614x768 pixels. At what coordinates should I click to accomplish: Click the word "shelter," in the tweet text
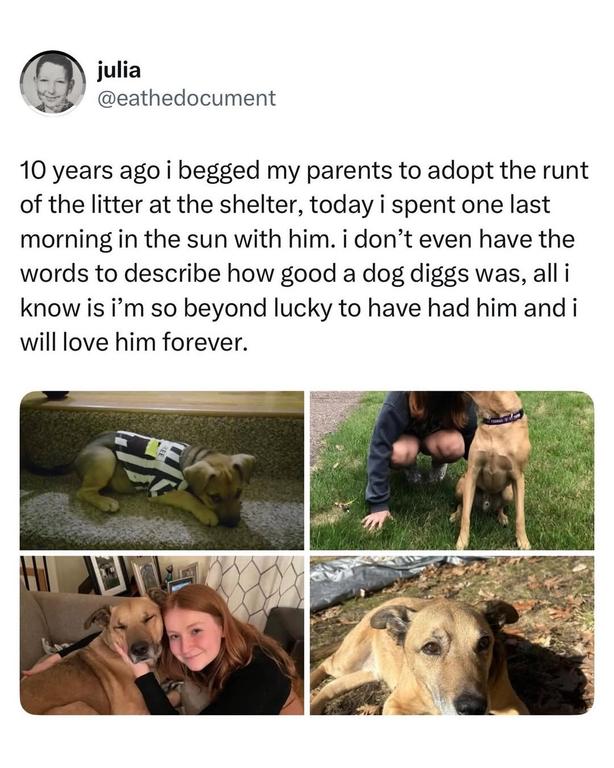click(x=260, y=205)
